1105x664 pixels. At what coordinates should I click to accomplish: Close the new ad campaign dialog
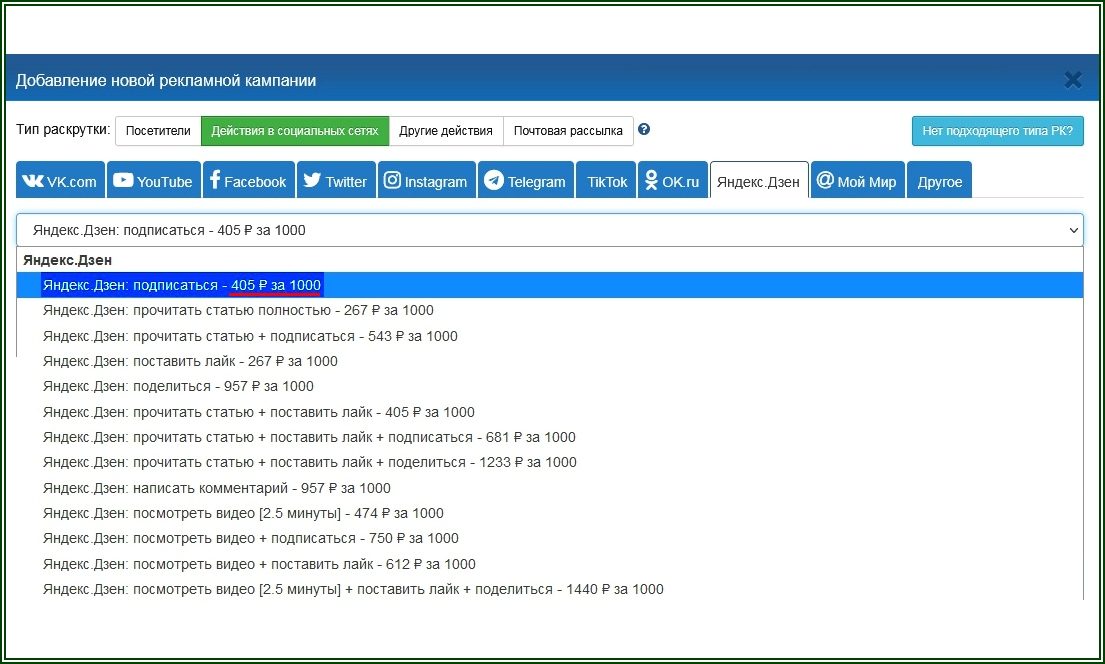coord(1073,80)
